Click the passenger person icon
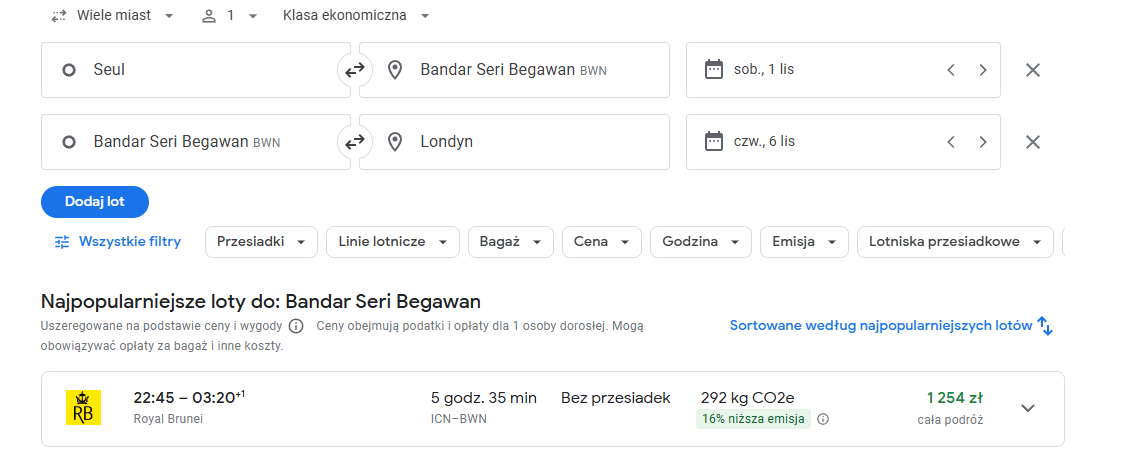The width and height of the screenshot is (1127, 473). click(209, 16)
